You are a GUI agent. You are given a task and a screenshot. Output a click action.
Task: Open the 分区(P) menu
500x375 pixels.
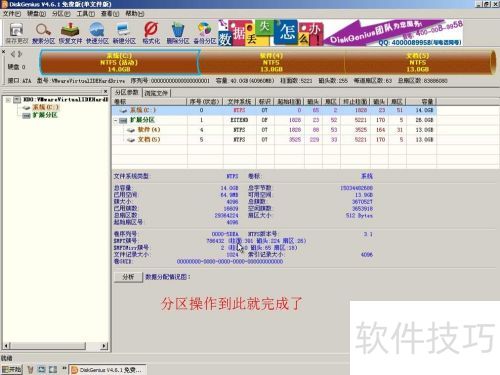pyautogui.click(x=61, y=14)
